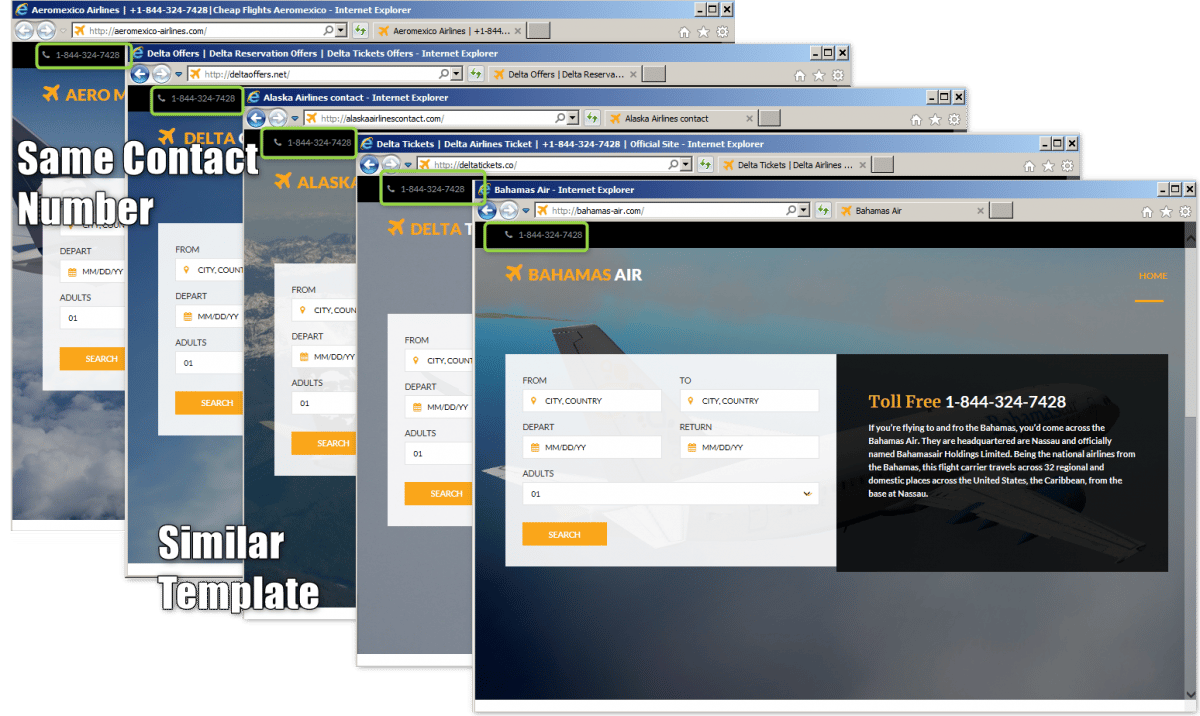Viewport: 1200px width, 716px height.
Task: Click the Bahamas Air plane logo
Action: pyautogui.click(x=515, y=274)
